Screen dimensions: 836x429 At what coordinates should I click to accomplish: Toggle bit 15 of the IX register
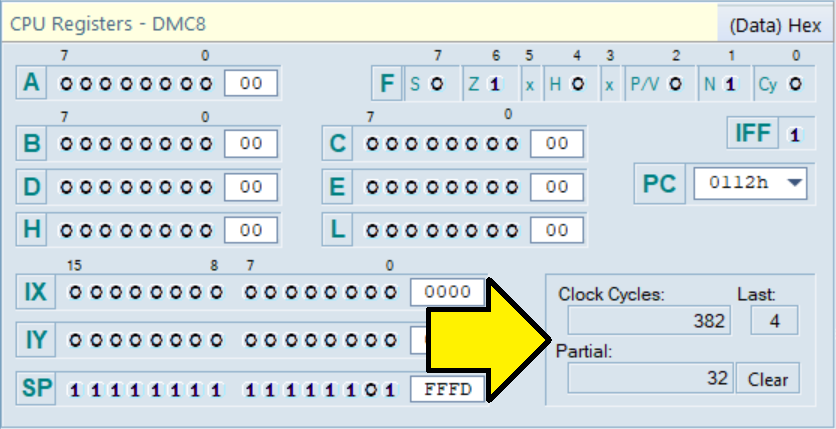pos(76,292)
